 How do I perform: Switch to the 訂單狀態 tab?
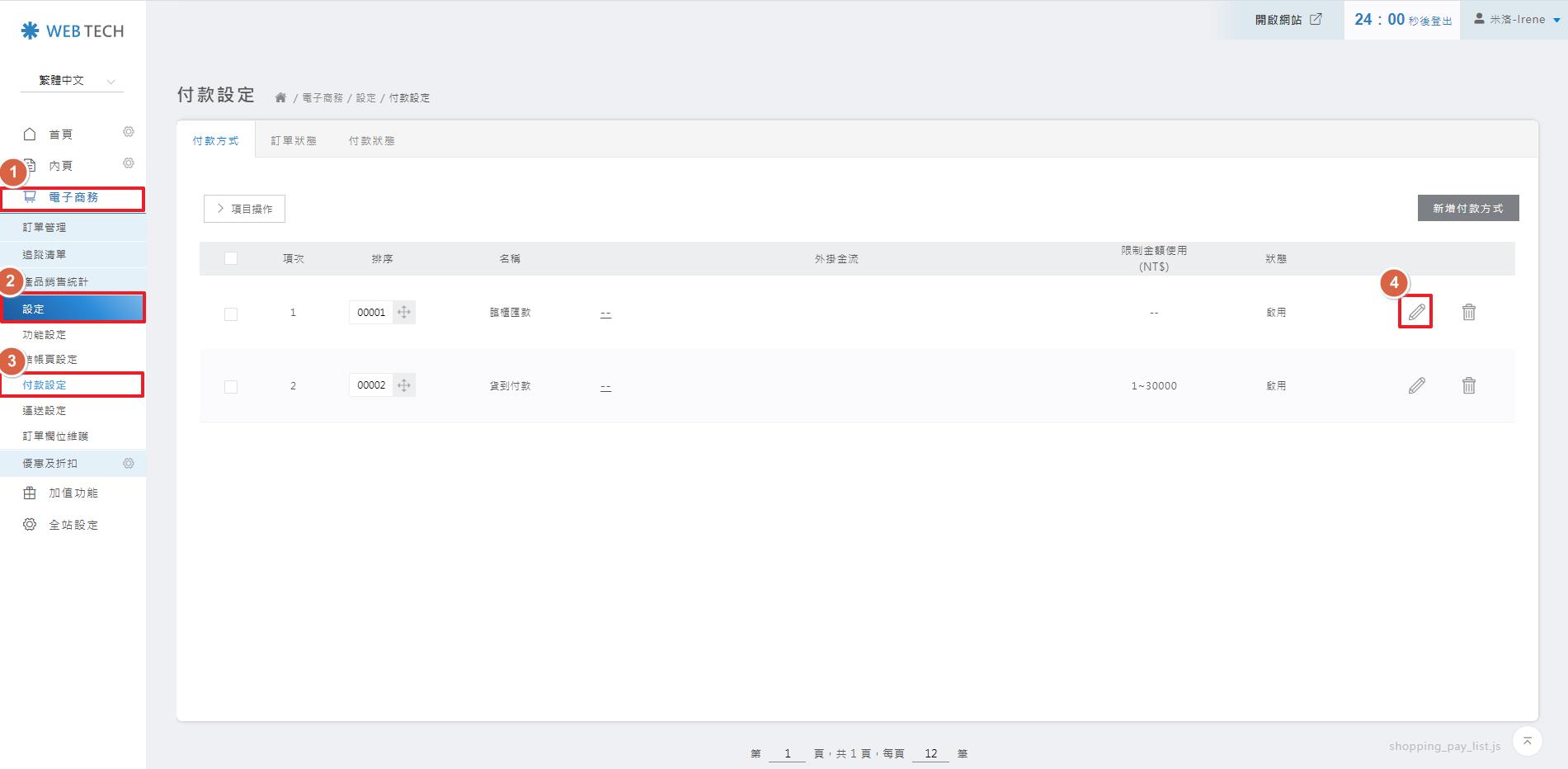[294, 140]
